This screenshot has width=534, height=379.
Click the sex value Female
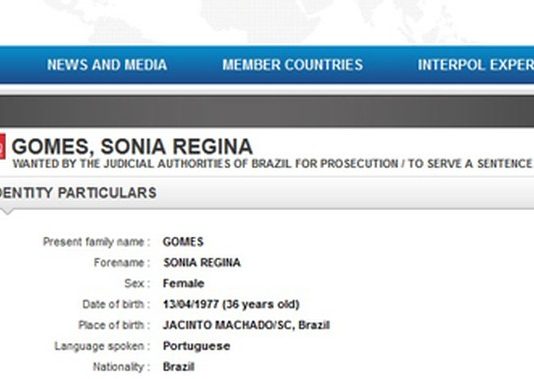[184, 283]
